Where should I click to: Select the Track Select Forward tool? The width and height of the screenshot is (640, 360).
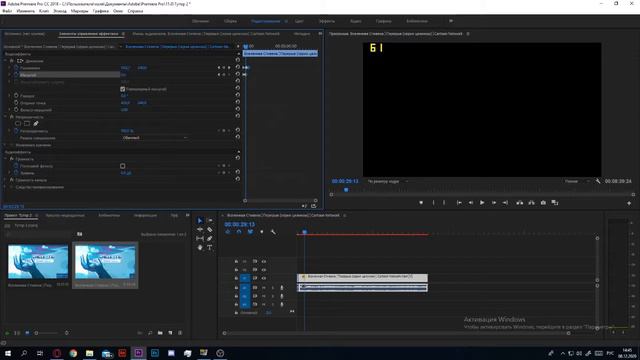coord(209,220)
